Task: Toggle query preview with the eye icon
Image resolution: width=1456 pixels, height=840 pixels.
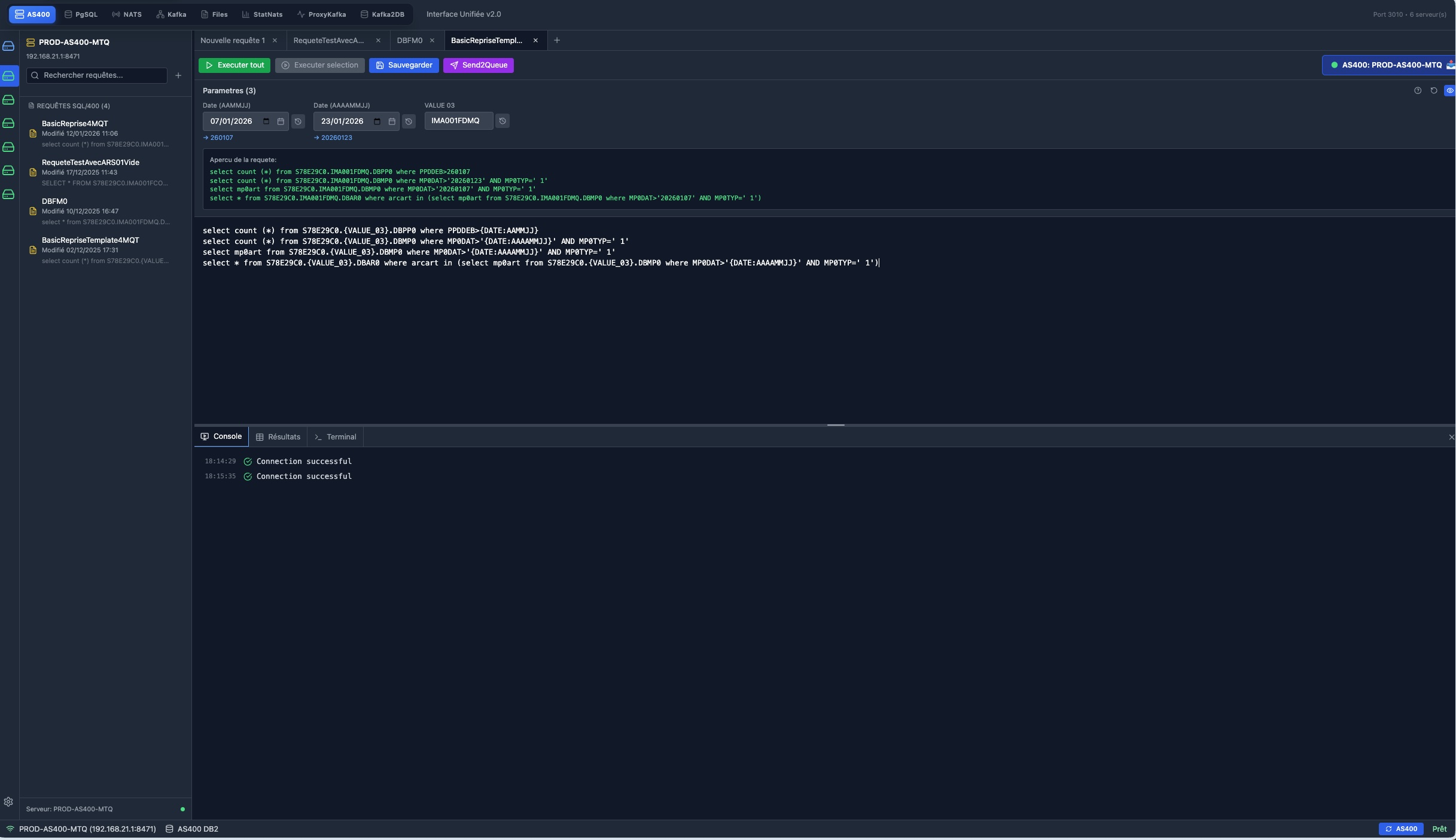Action: 1449,91
